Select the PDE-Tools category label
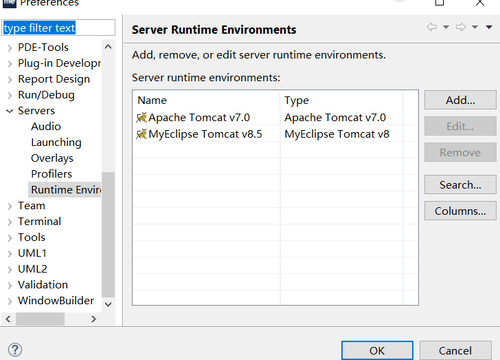Image resolution: width=500 pixels, height=360 pixels. [x=43, y=47]
